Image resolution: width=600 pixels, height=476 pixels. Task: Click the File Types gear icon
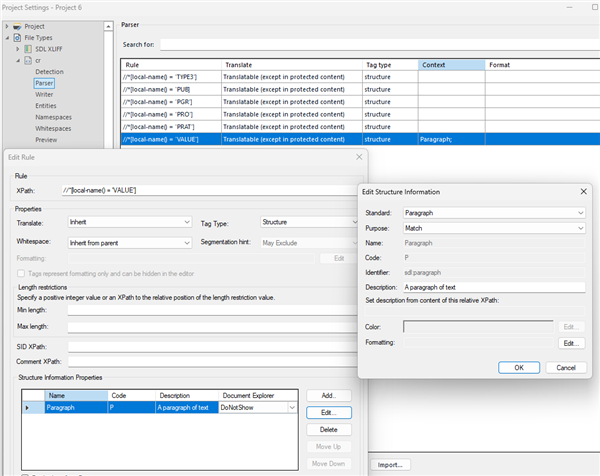17,37
